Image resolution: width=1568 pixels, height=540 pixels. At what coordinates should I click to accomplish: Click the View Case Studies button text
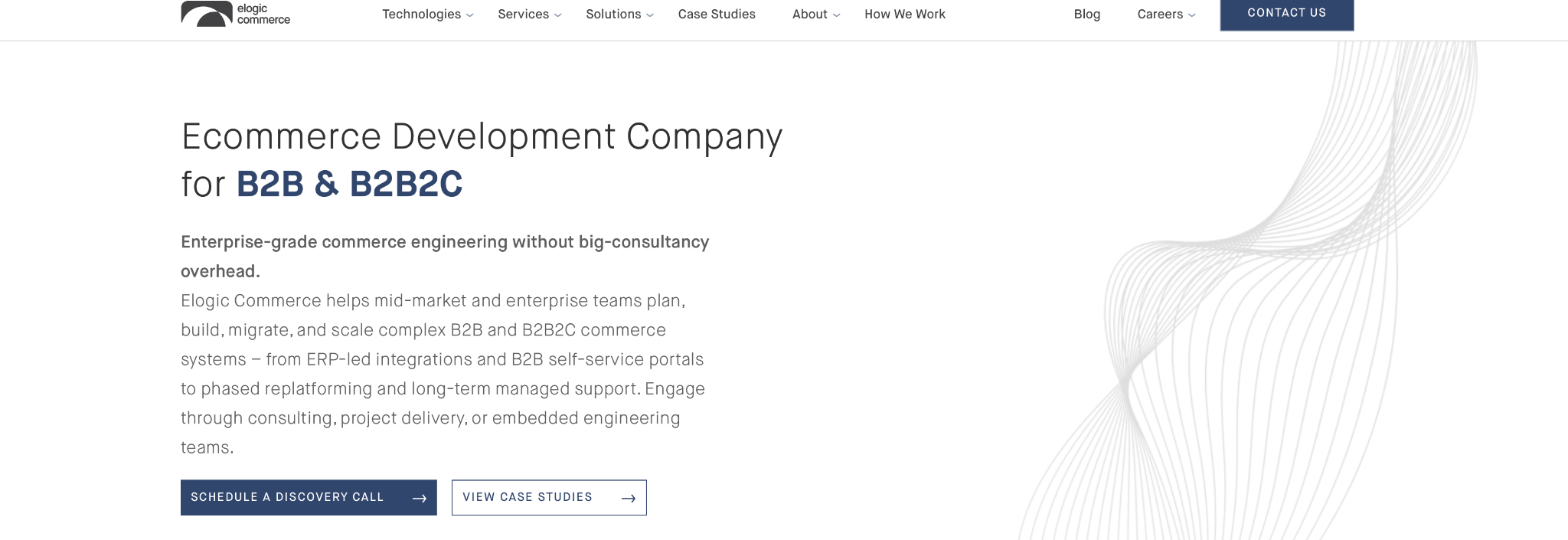528,498
